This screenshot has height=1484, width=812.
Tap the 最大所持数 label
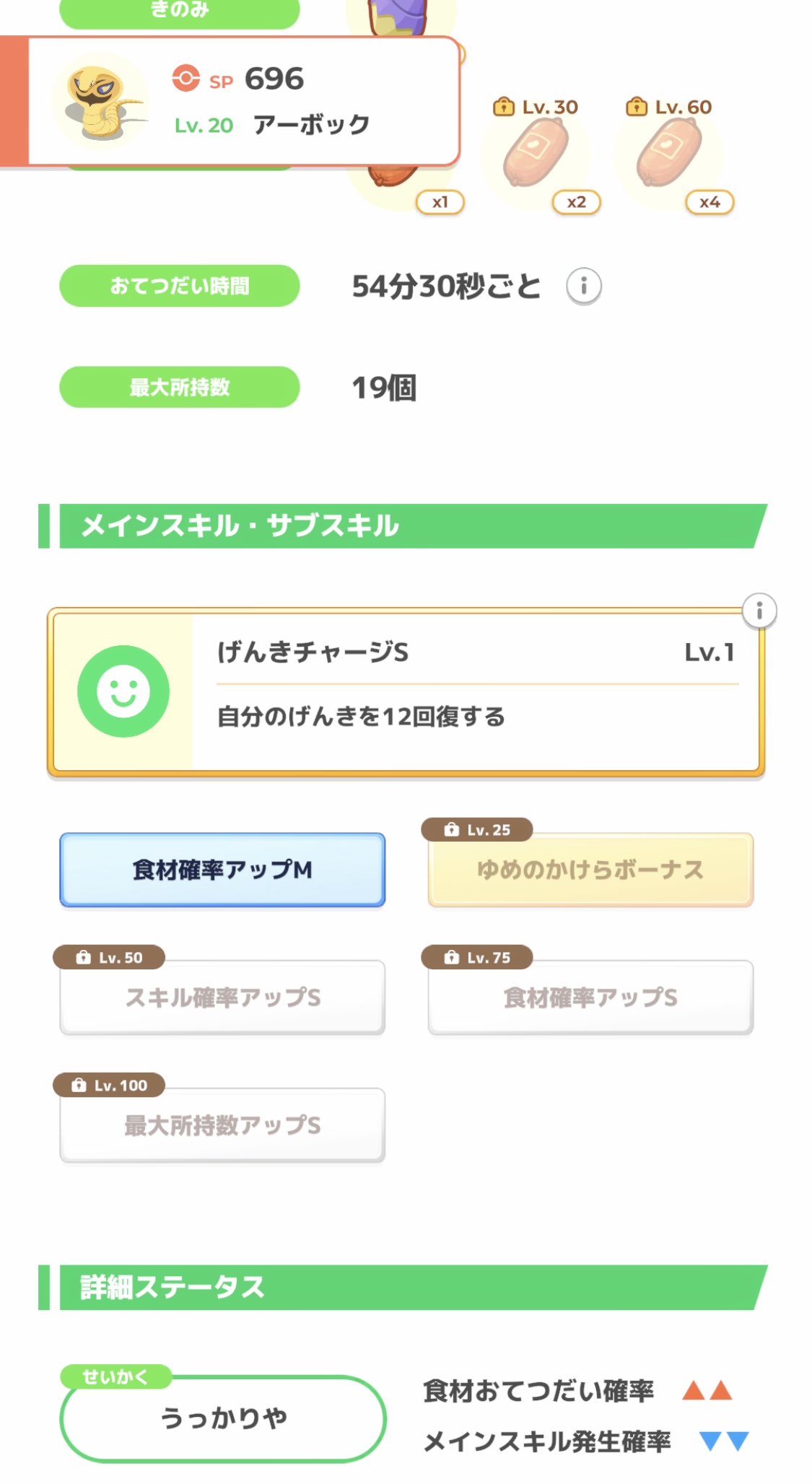pyautogui.click(x=179, y=388)
